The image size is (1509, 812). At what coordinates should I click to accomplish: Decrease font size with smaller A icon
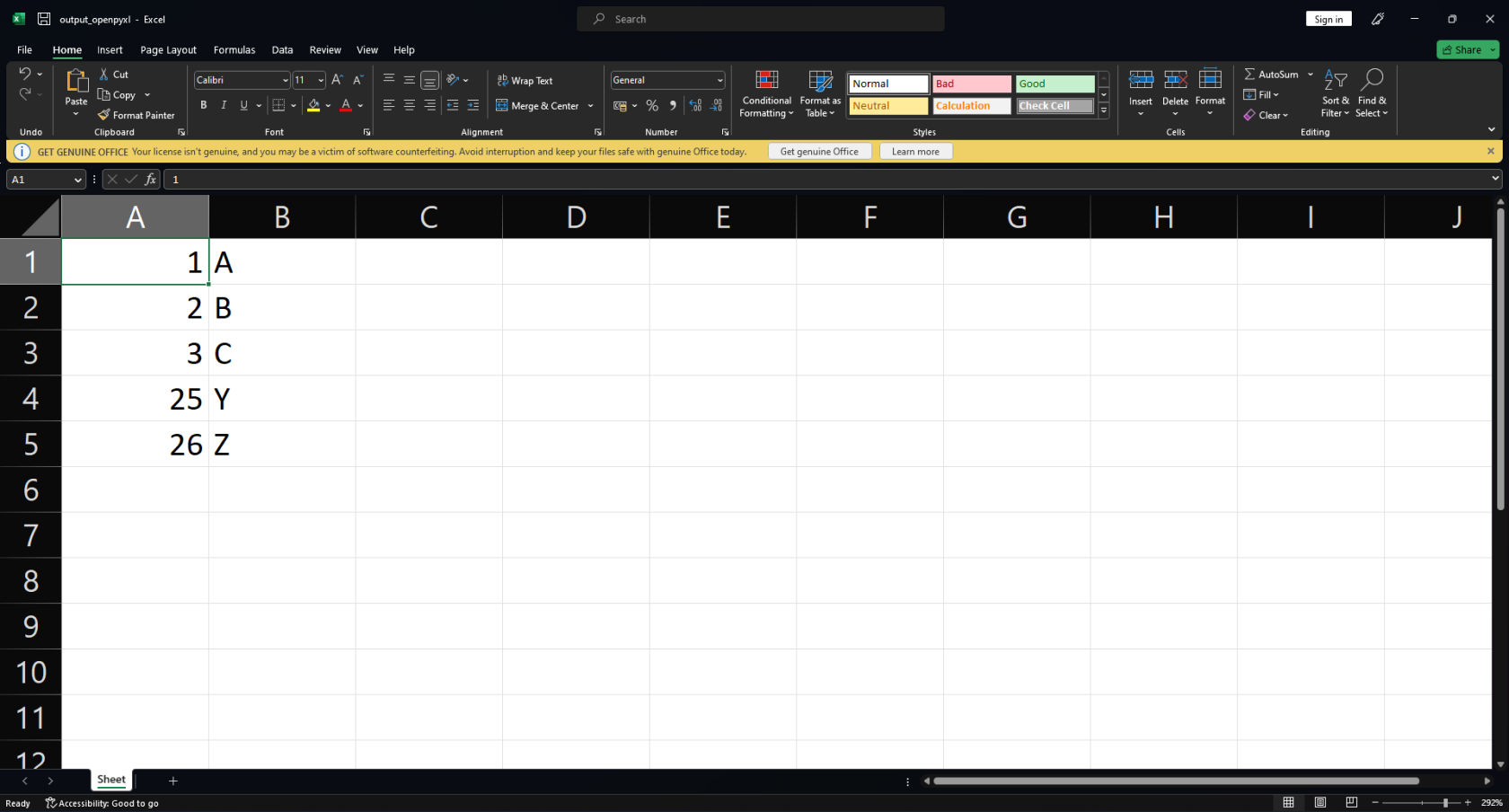tap(357, 80)
